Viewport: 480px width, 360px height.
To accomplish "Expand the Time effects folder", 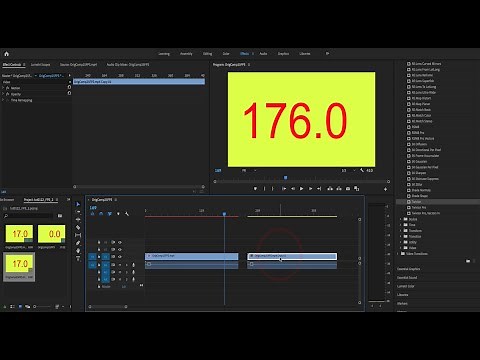I will click(401, 225).
